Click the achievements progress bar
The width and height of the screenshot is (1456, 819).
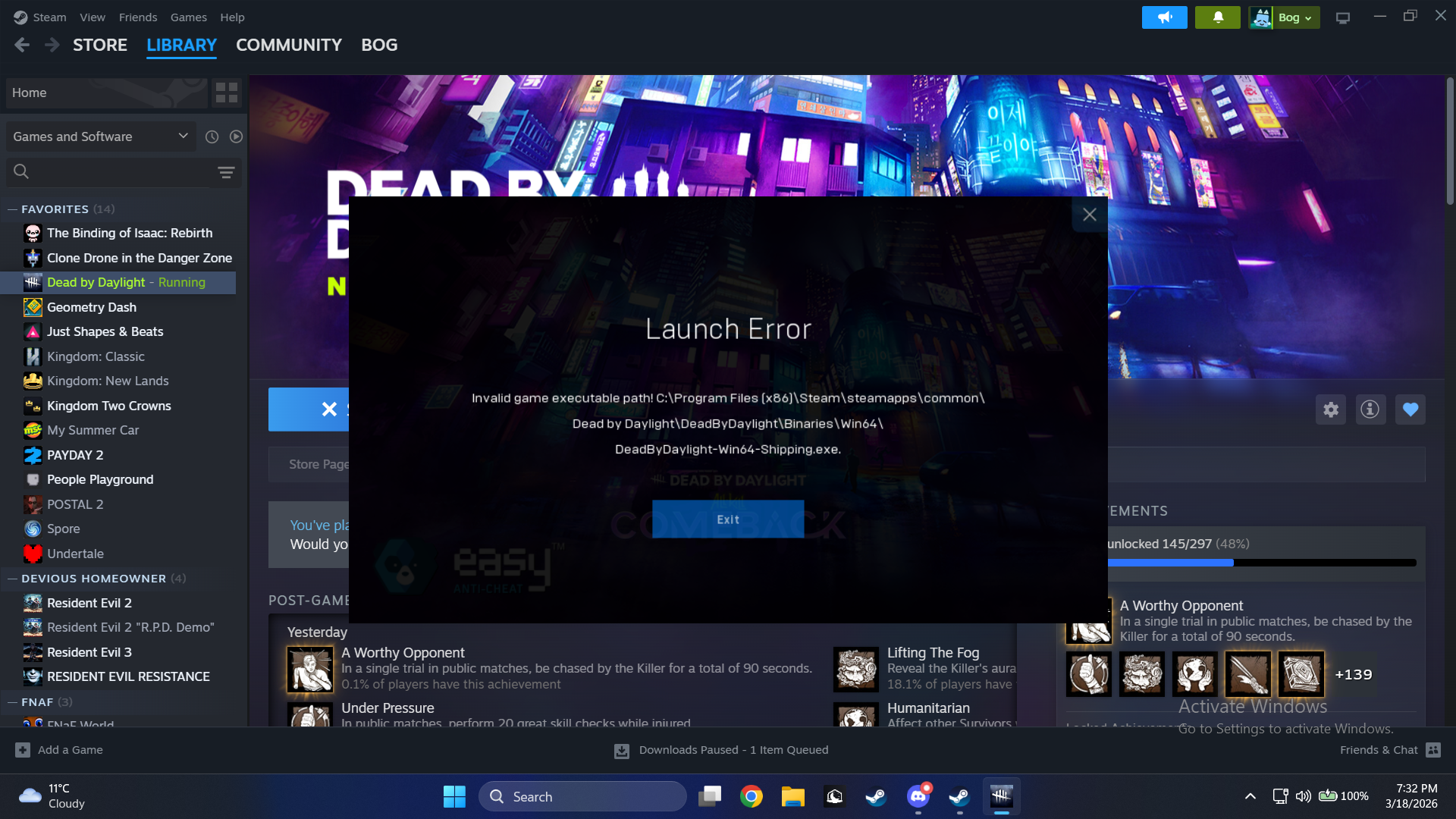pos(1262,563)
